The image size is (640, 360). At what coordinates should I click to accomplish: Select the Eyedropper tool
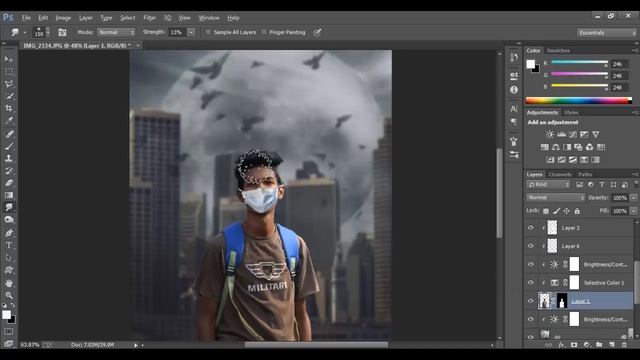tap(9, 120)
